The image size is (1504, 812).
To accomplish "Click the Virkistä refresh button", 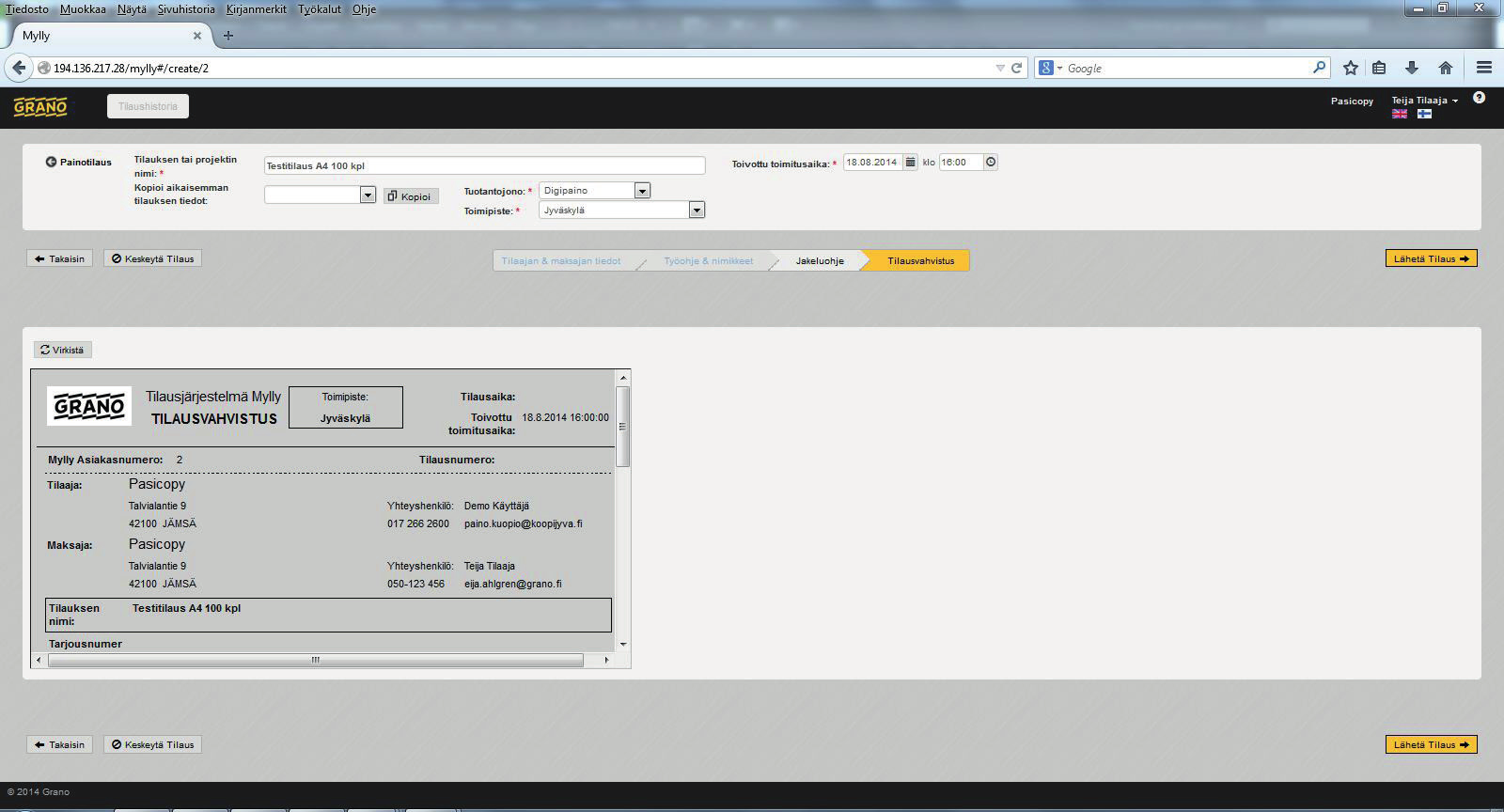I will click(x=63, y=350).
